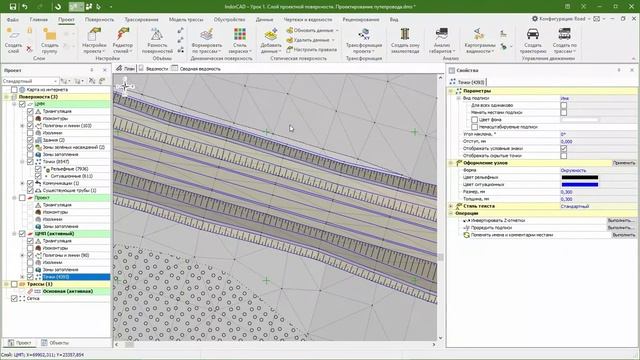Screen dimensions: 640x360
Task: Click Разность поверхностей volume tool
Action: pyautogui.click(x=157, y=40)
